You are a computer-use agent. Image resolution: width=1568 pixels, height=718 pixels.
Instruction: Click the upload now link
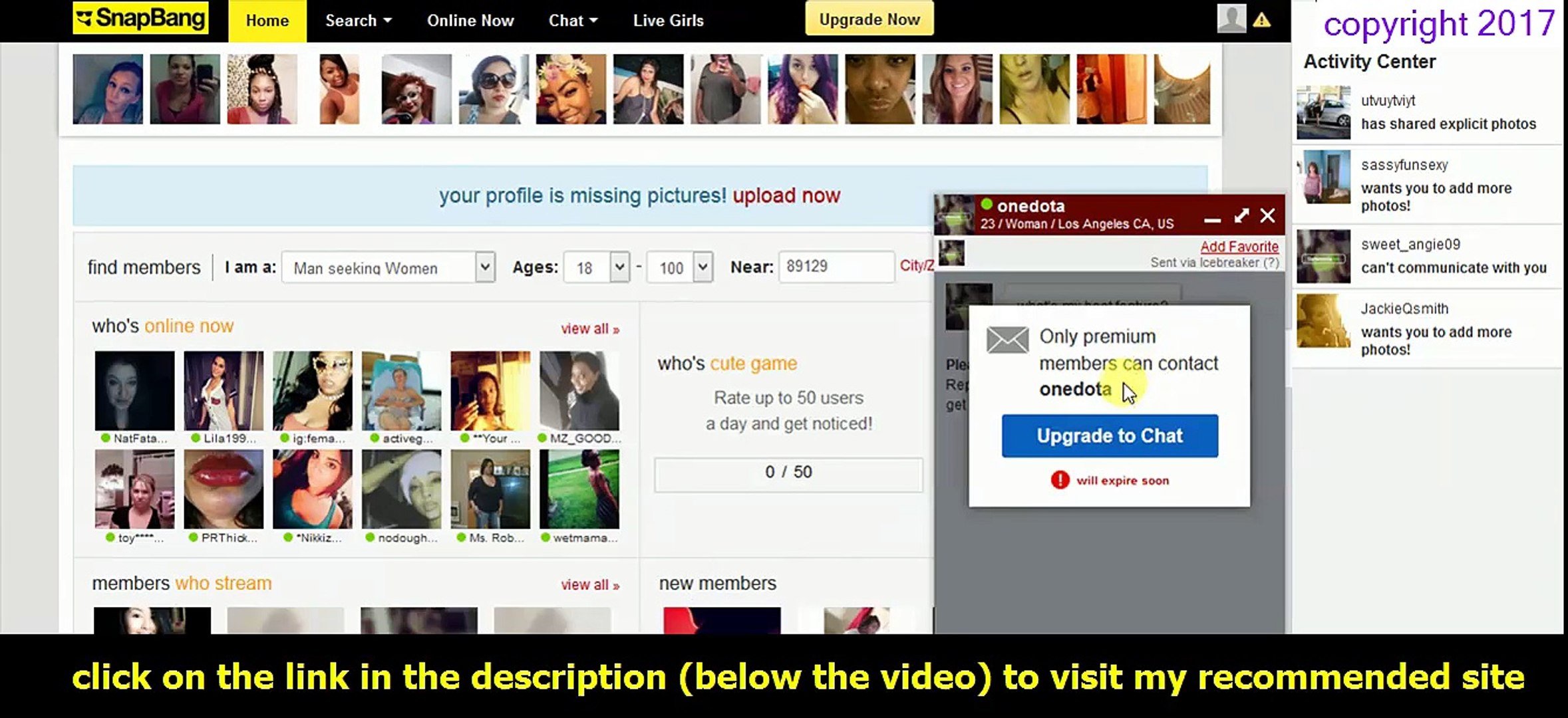coord(786,195)
